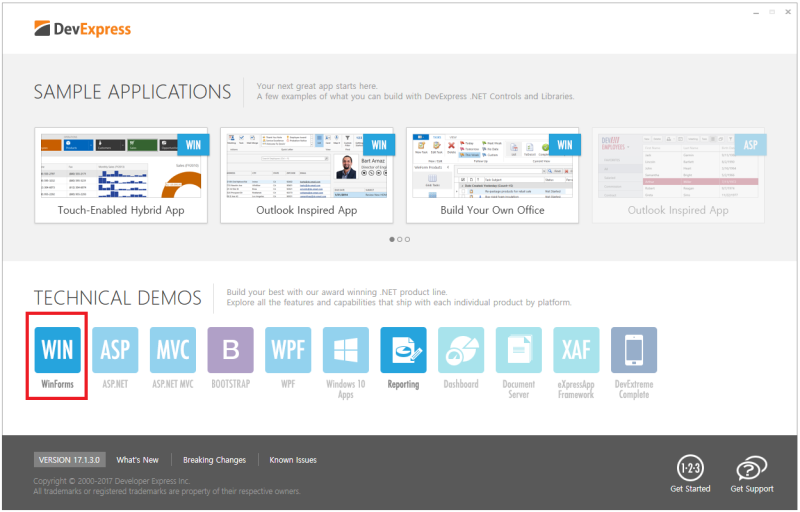This screenshot has width=800, height=512.
Task: Close the DevExpress demo center window
Action: [x=788, y=12]
